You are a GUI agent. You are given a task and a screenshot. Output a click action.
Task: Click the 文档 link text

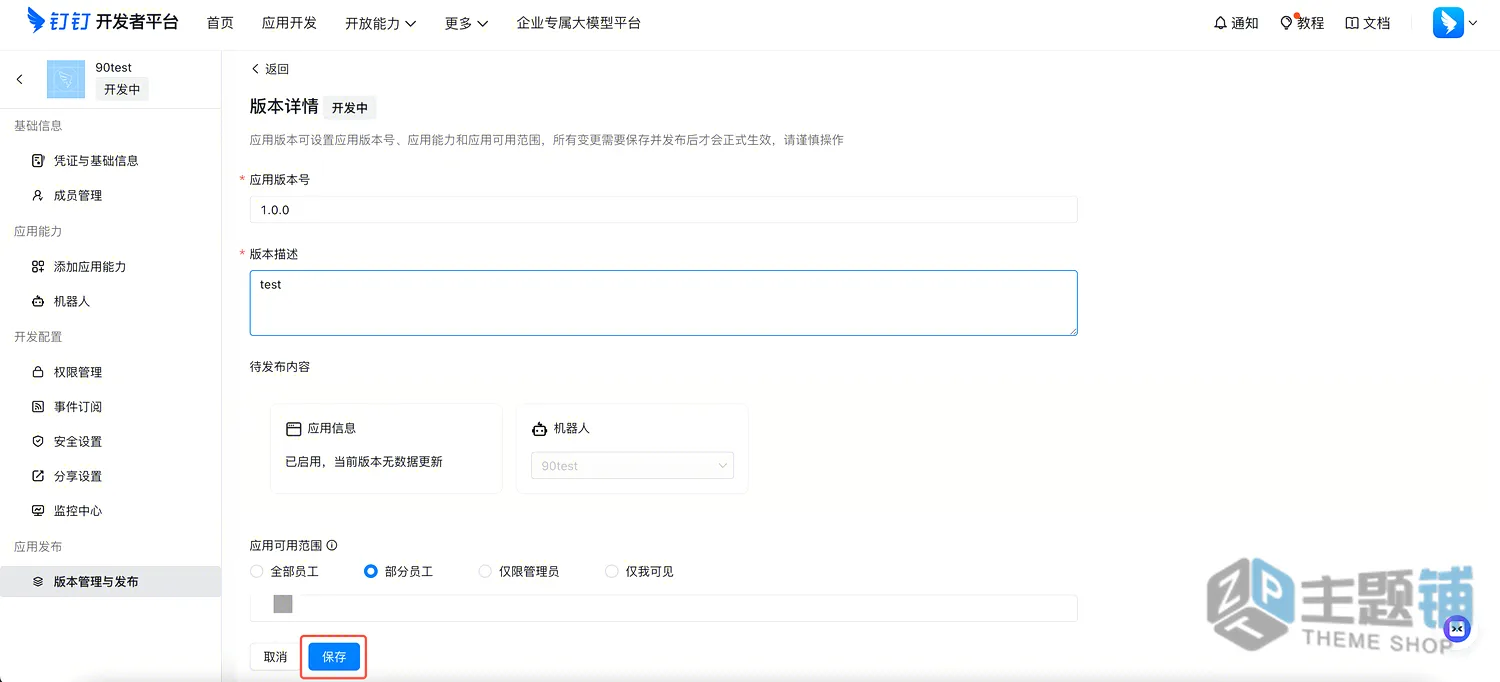(1377, 23)
